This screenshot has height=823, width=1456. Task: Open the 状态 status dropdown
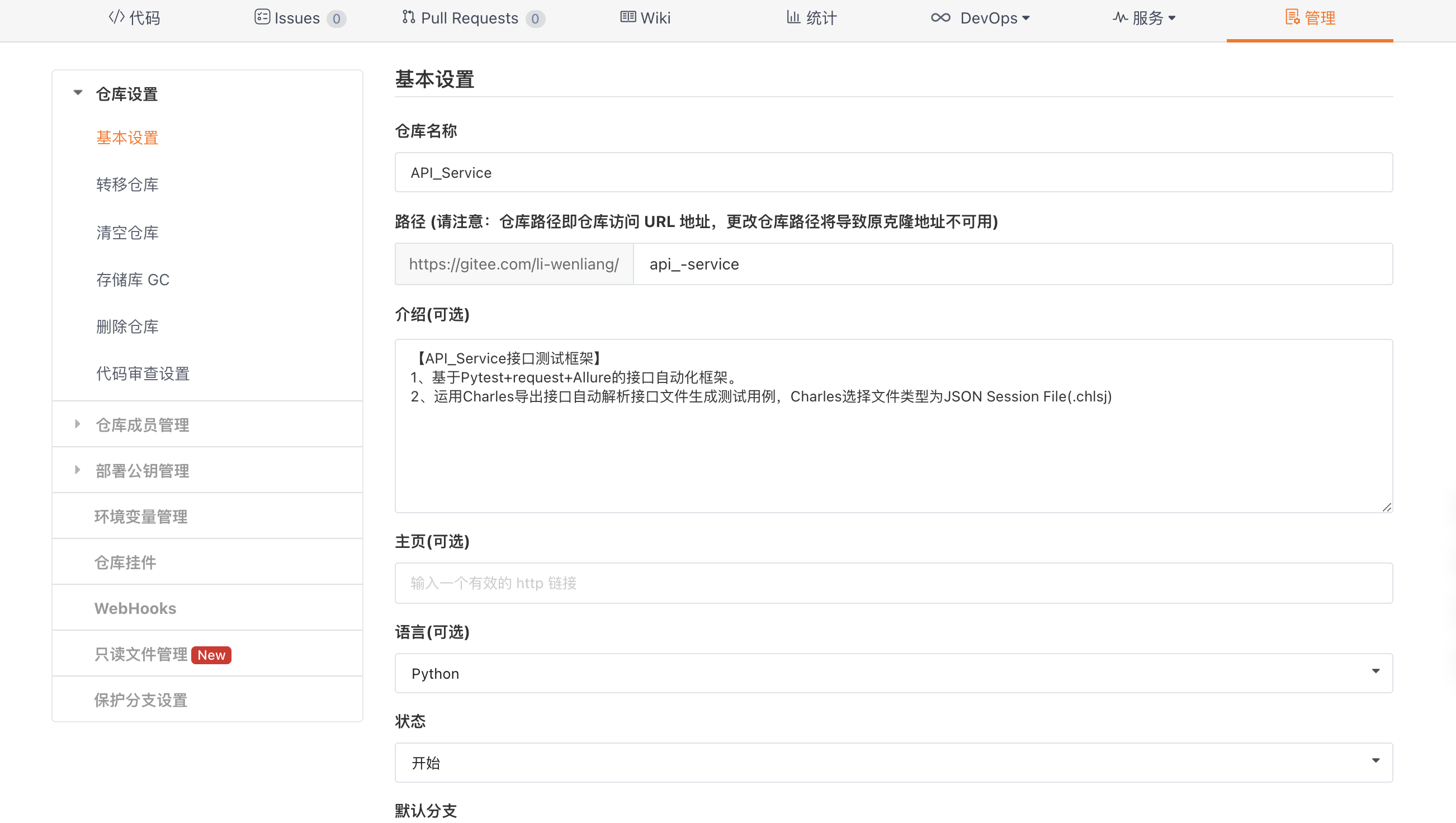point(893,763)
